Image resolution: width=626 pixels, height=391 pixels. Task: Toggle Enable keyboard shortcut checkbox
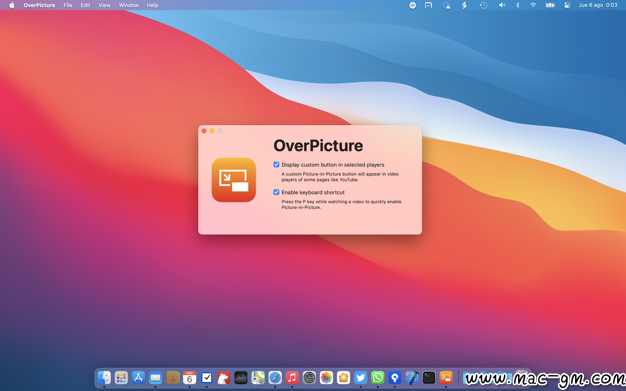[x=276, y=192]
